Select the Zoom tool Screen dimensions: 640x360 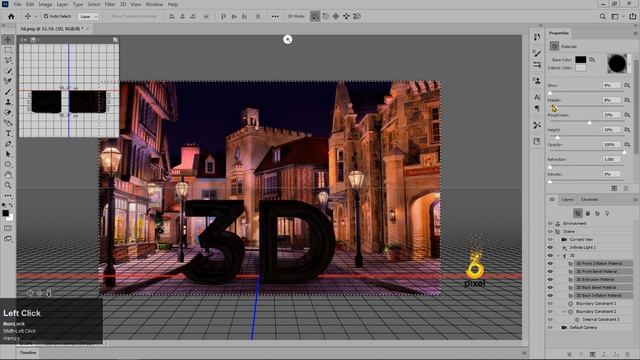coord(8,185)
